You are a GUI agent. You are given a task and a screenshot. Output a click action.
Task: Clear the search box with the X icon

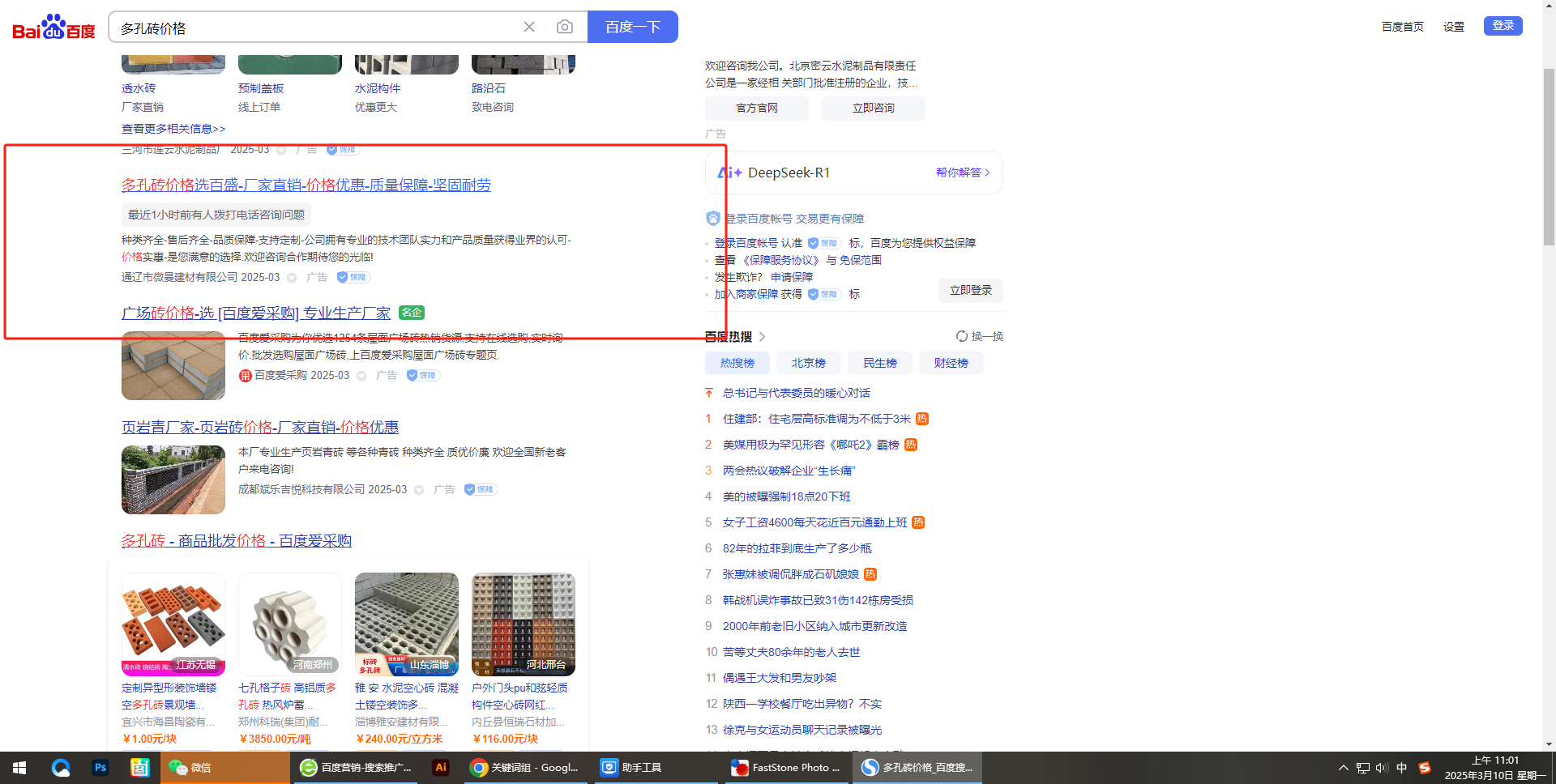(x=529, y=27)
